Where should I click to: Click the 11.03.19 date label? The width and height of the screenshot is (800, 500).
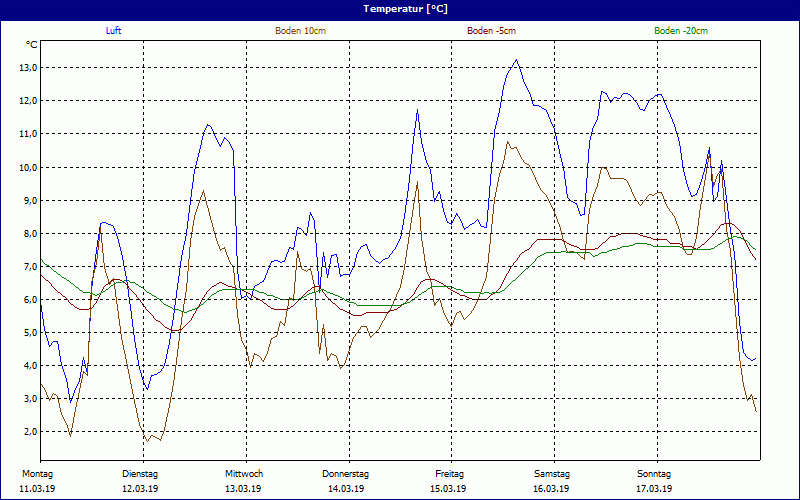point(37,489)
